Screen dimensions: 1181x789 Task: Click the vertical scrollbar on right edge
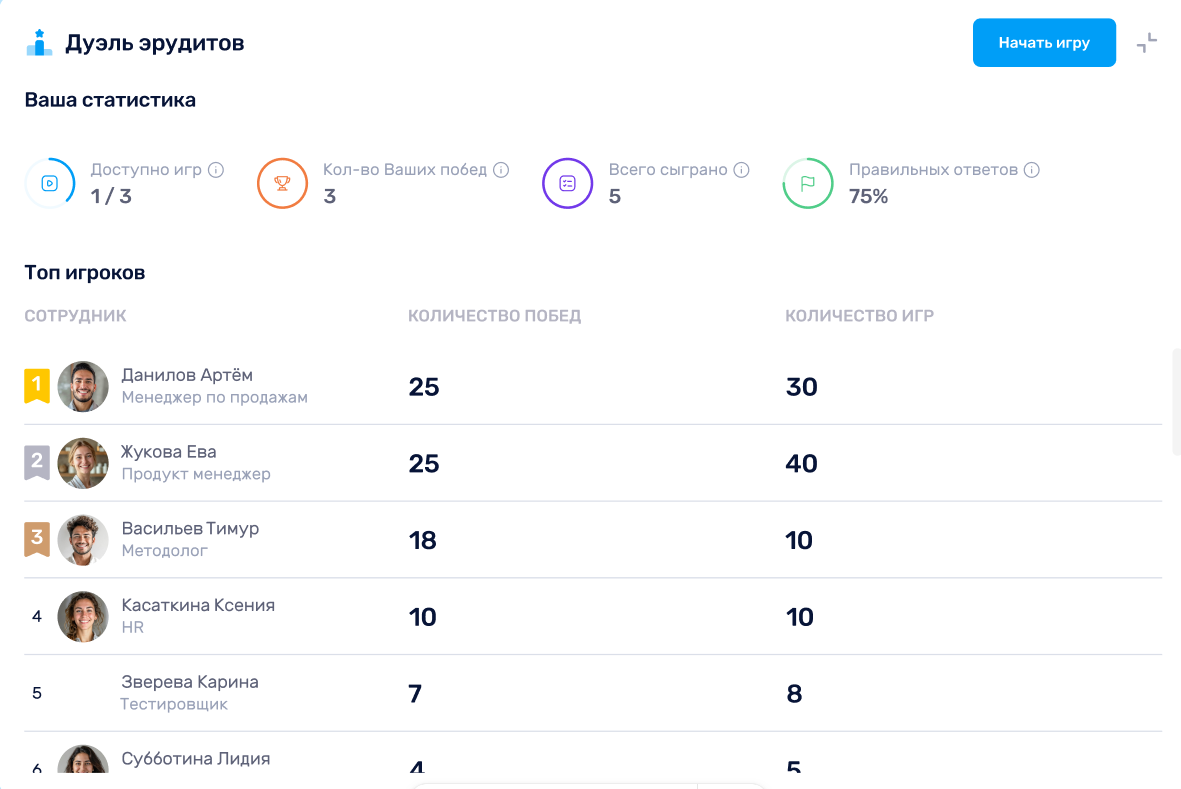(x=1176, y=402)
